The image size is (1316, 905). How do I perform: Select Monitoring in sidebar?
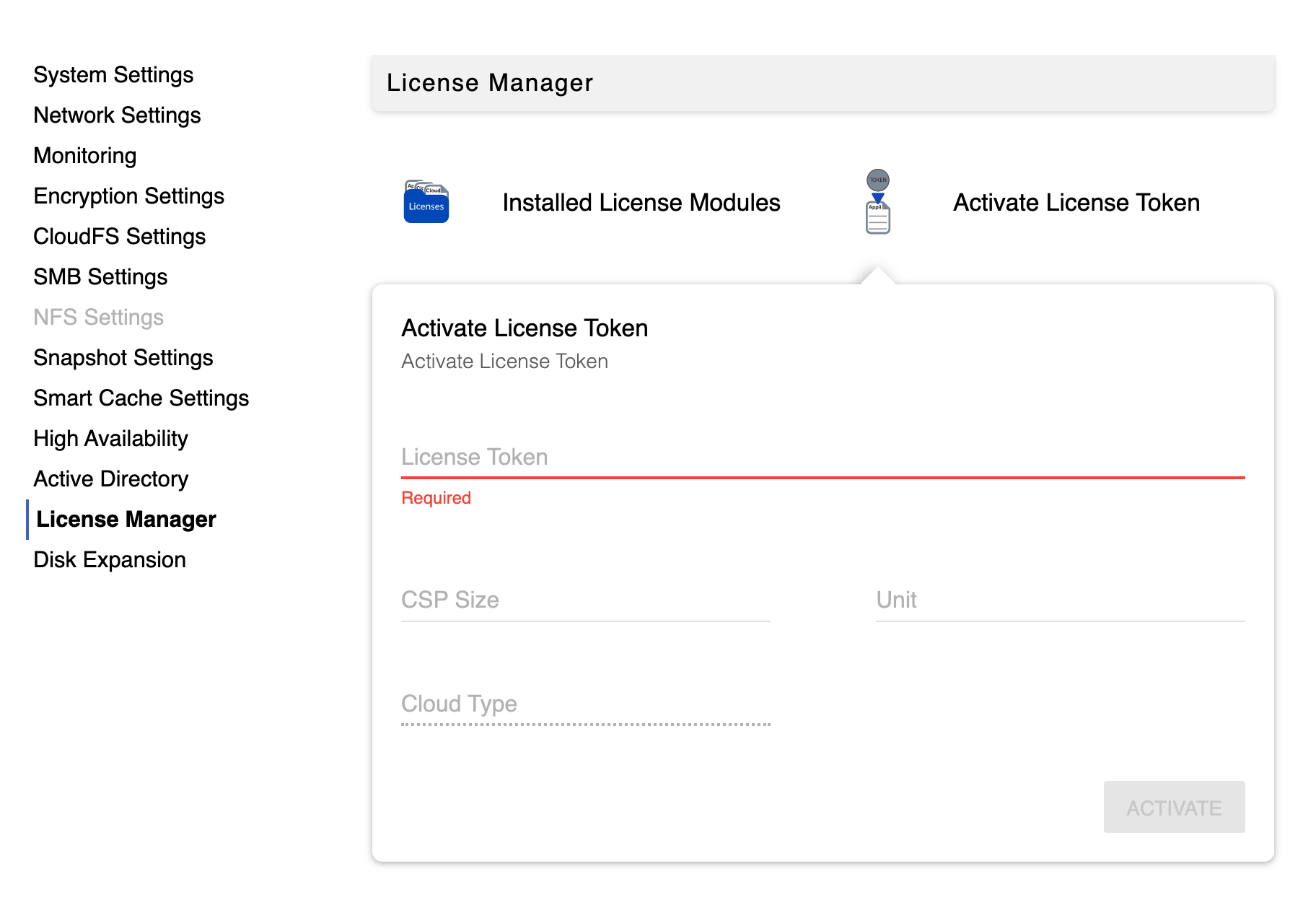point(85,156)
